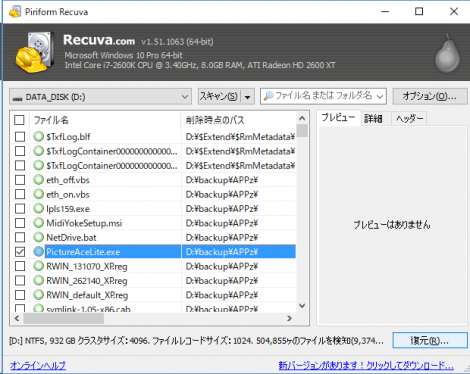This screenshot has width=470, height=374.
Task: Check the box for NetDrive.bat
Action: coord(20,237)
